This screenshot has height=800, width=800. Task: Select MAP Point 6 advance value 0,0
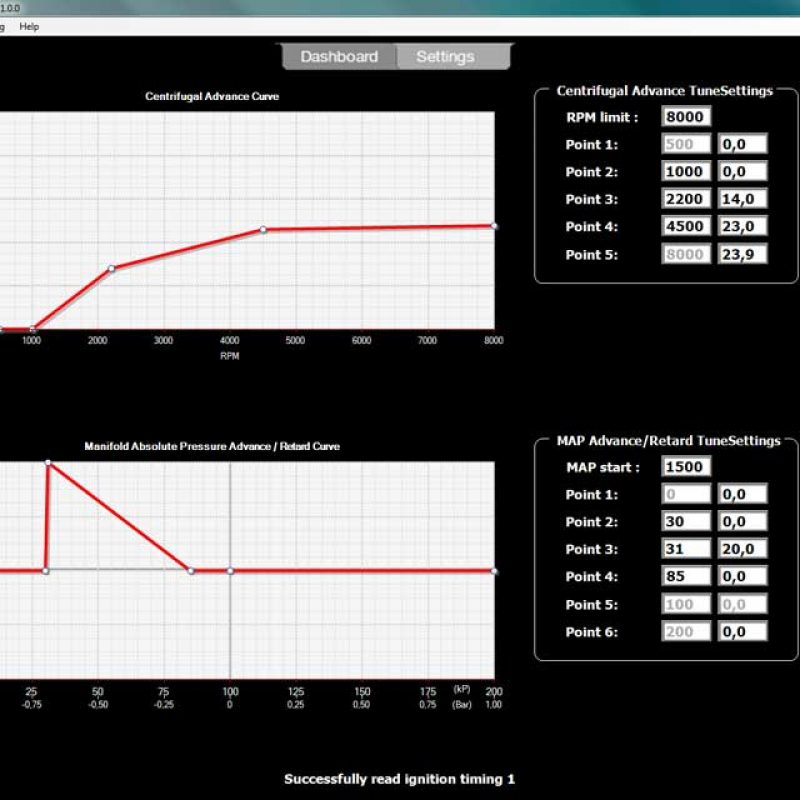coord(742,632)
